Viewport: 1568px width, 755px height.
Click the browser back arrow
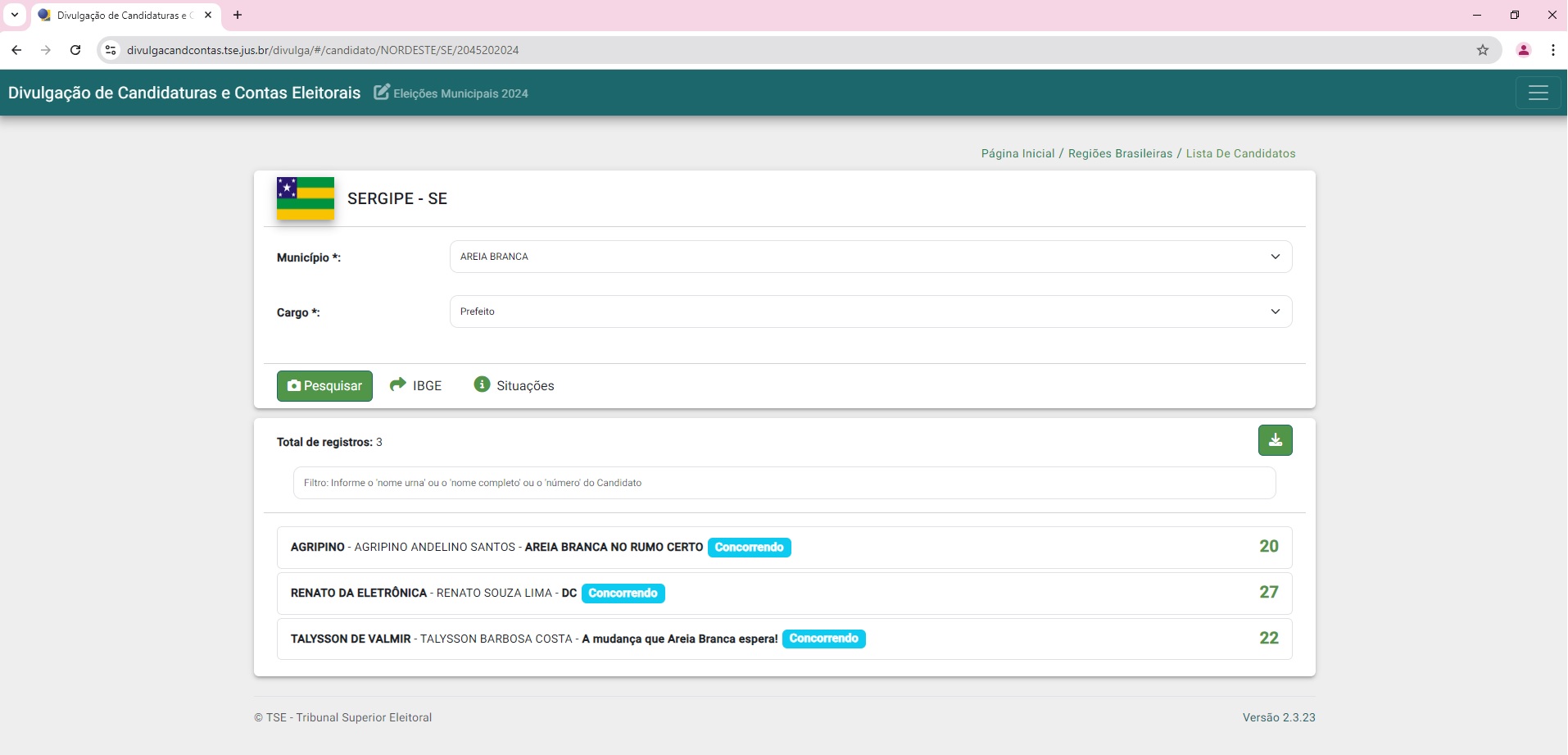pos(16,50)
